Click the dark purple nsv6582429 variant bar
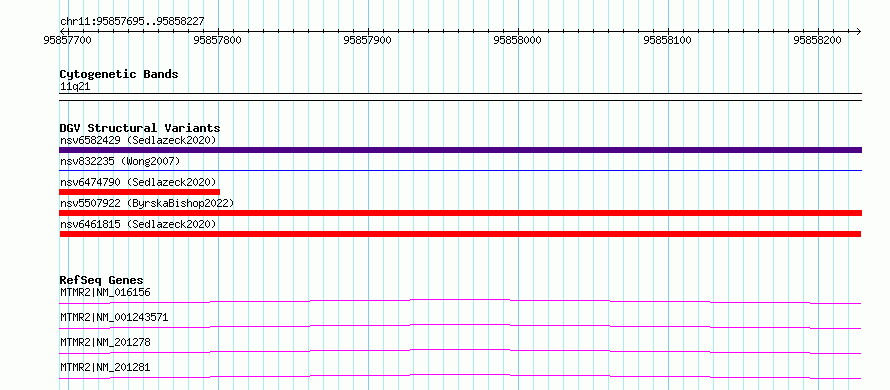 coord(460,150)
